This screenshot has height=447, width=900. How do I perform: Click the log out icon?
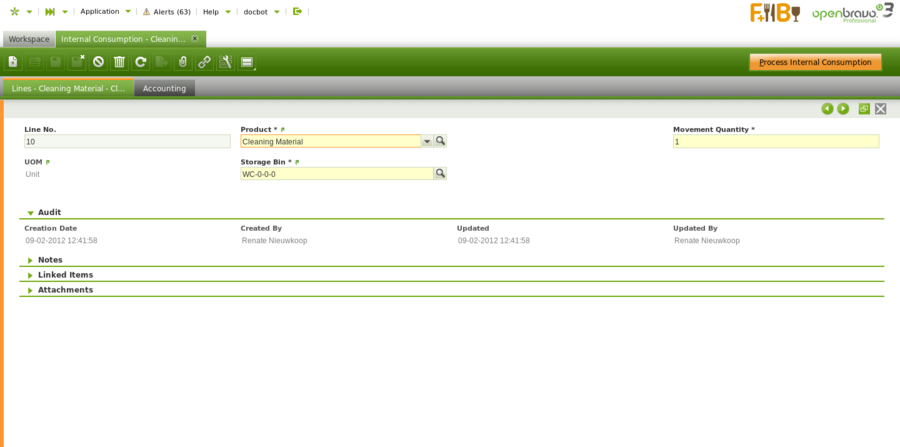pyautogui.click(x=297, y=12)
